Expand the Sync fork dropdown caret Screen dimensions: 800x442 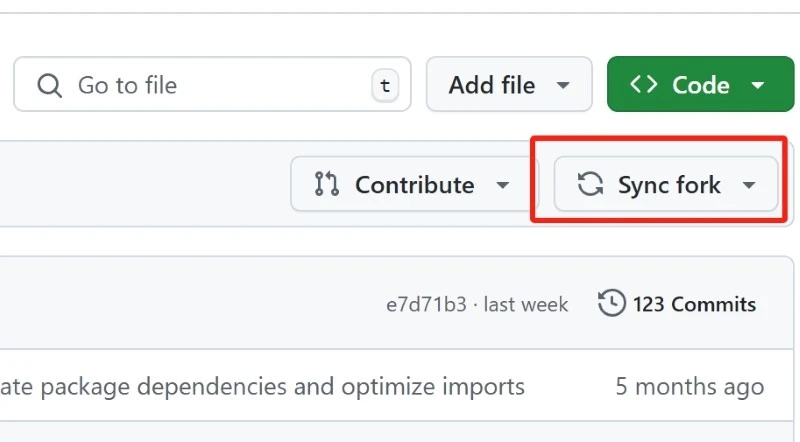pos(748,185)
